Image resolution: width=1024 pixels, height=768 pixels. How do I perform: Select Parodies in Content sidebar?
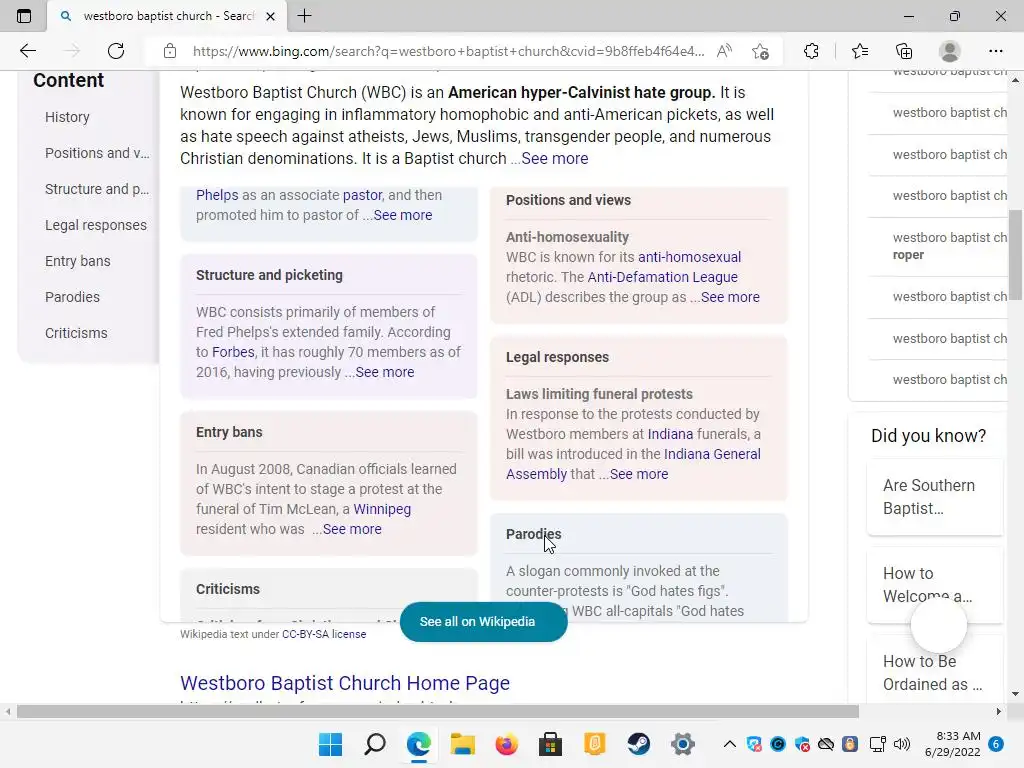[x=72, y=296]
